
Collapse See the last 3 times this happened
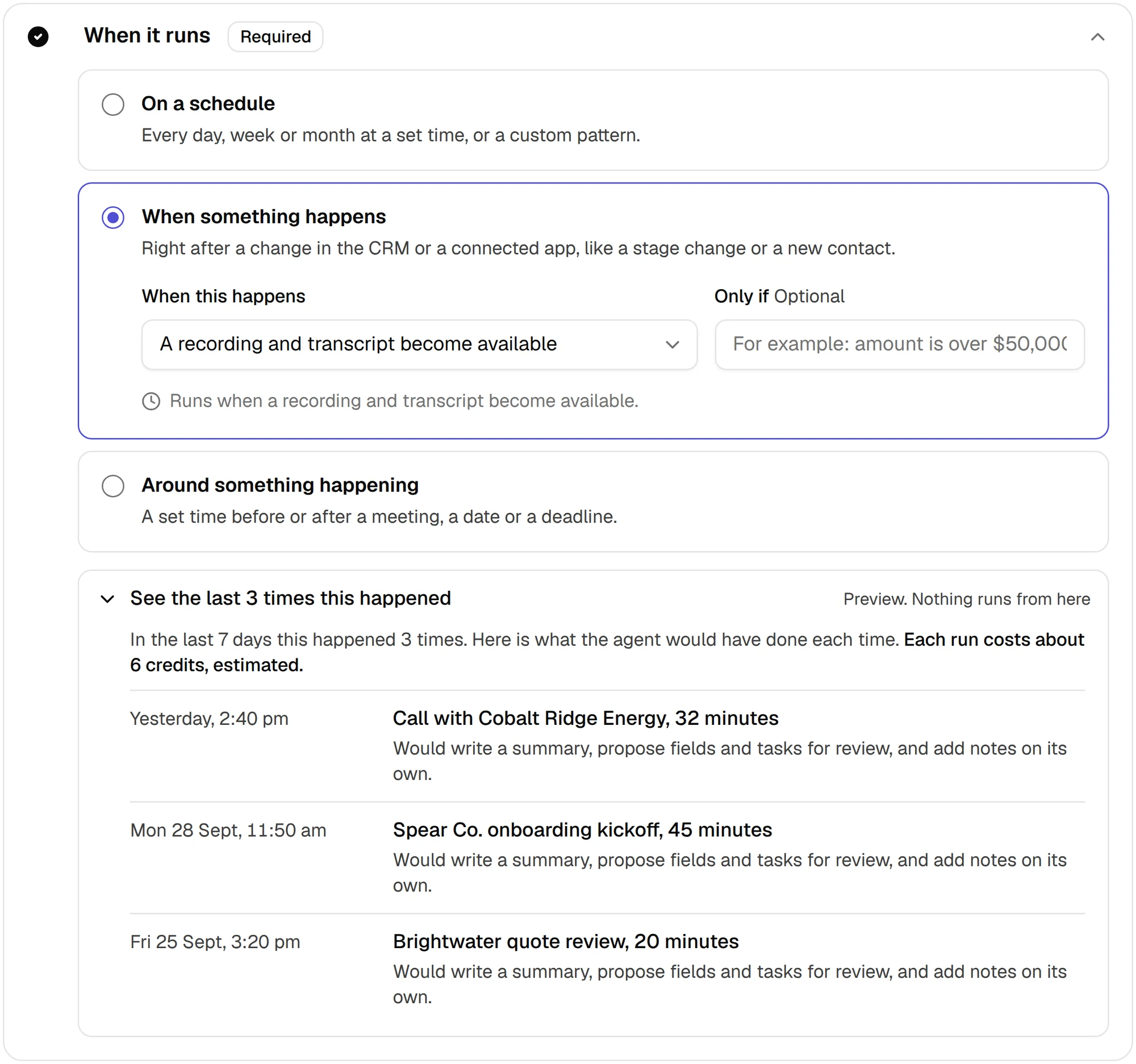107,599
